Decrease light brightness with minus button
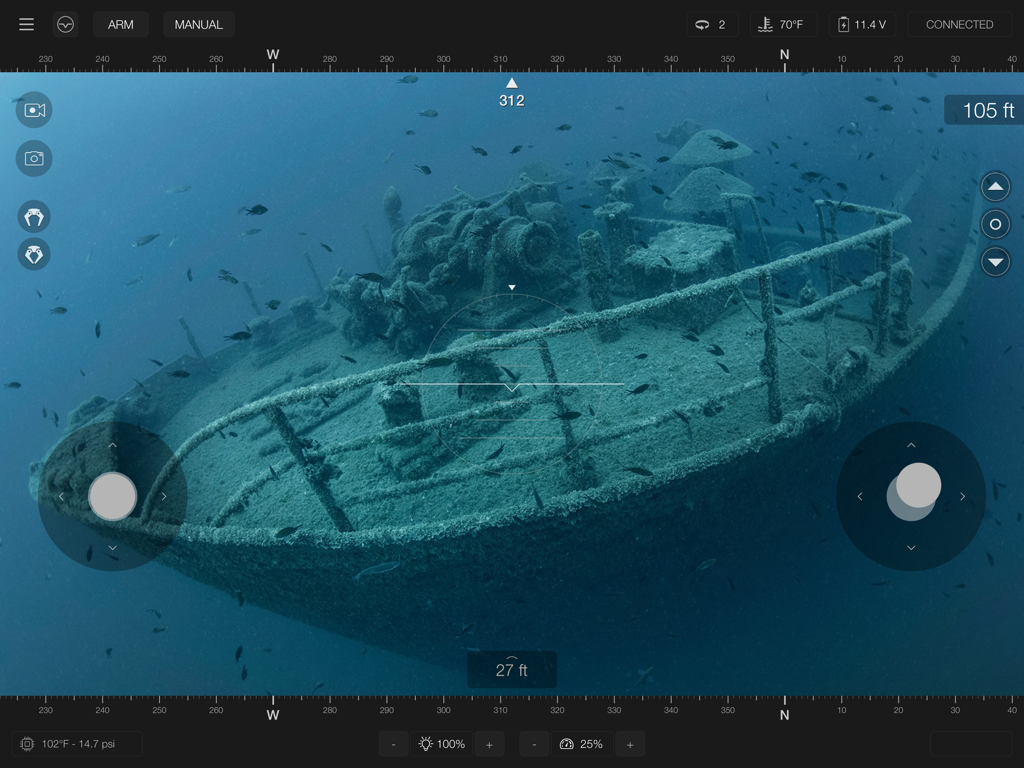1024x768 pixels. pyautogui.click(x=394, y=744)
